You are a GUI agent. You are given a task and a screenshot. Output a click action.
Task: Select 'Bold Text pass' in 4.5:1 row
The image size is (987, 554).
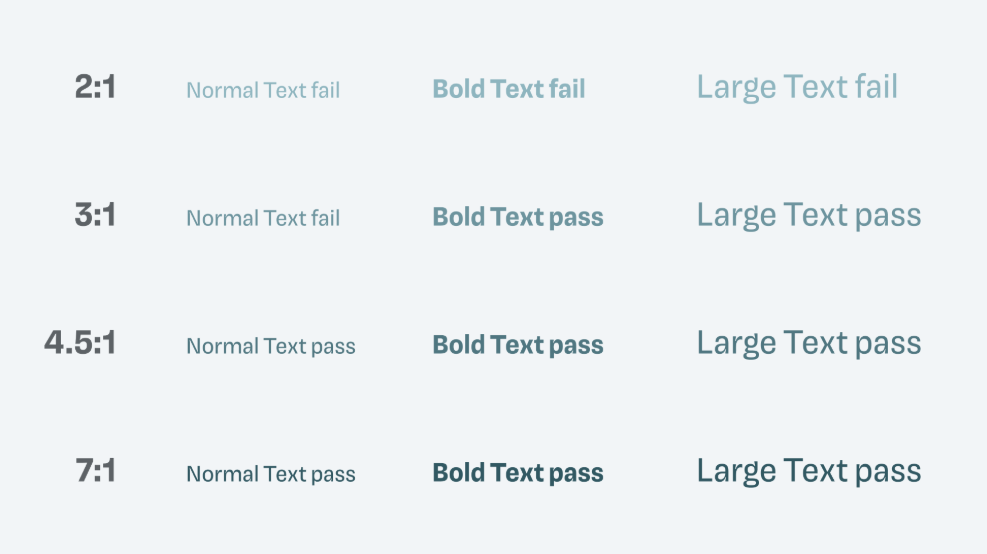click(x=517, y=345)
